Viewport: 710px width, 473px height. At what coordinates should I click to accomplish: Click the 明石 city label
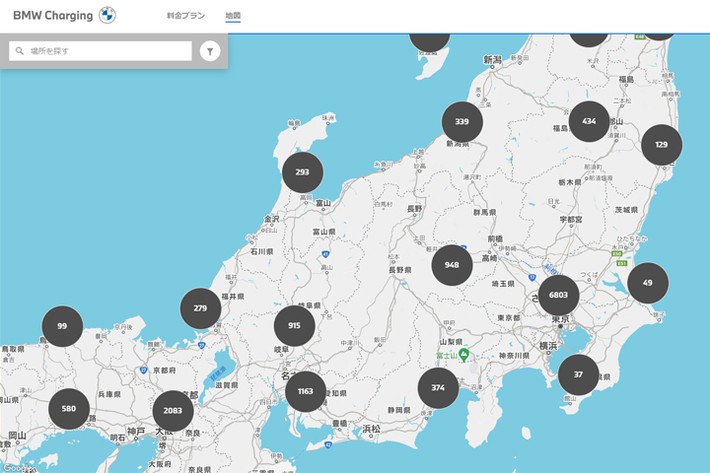click(x=118, y=438)
